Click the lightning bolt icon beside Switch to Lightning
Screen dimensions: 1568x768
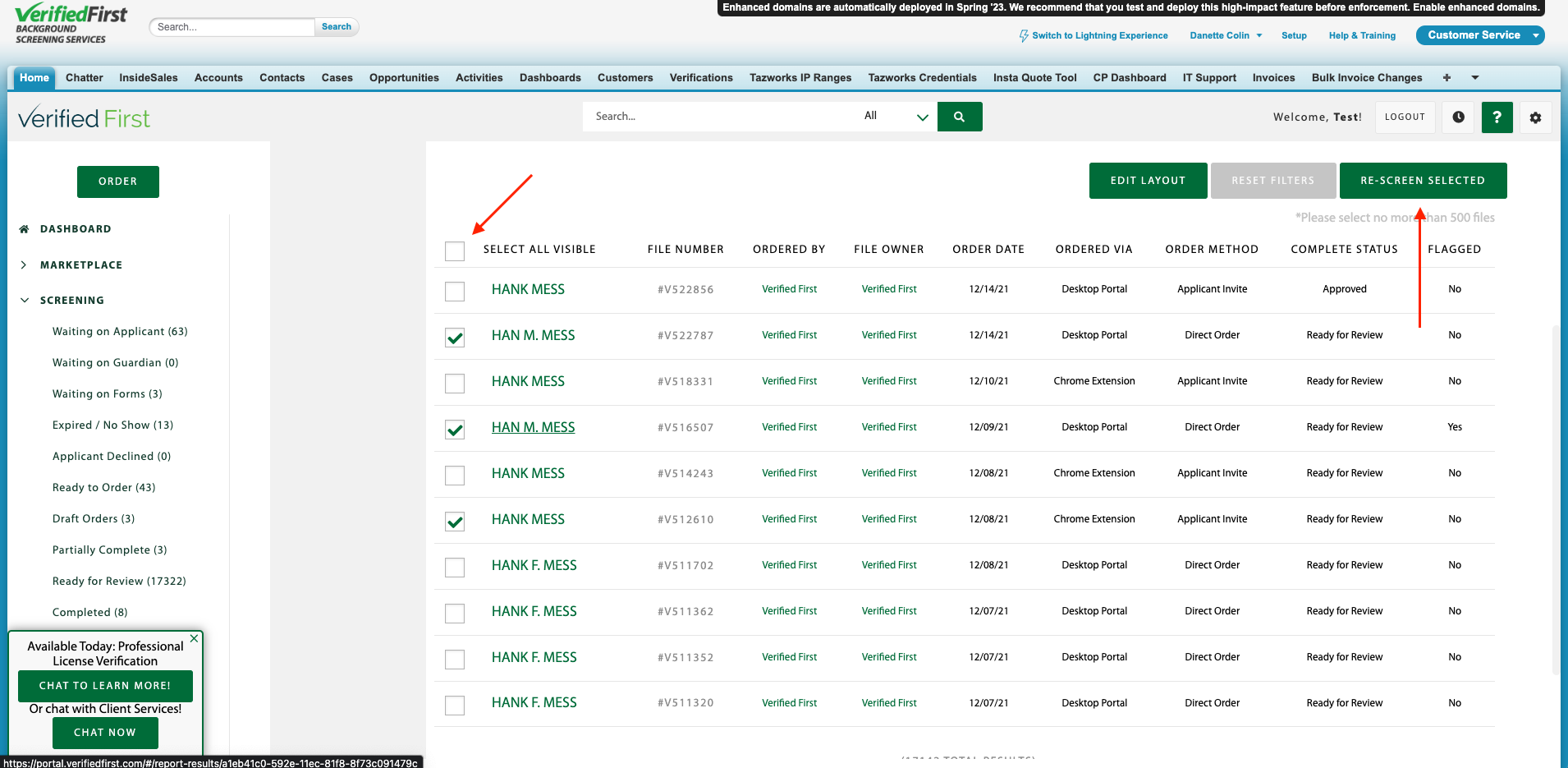point(1024,36)
